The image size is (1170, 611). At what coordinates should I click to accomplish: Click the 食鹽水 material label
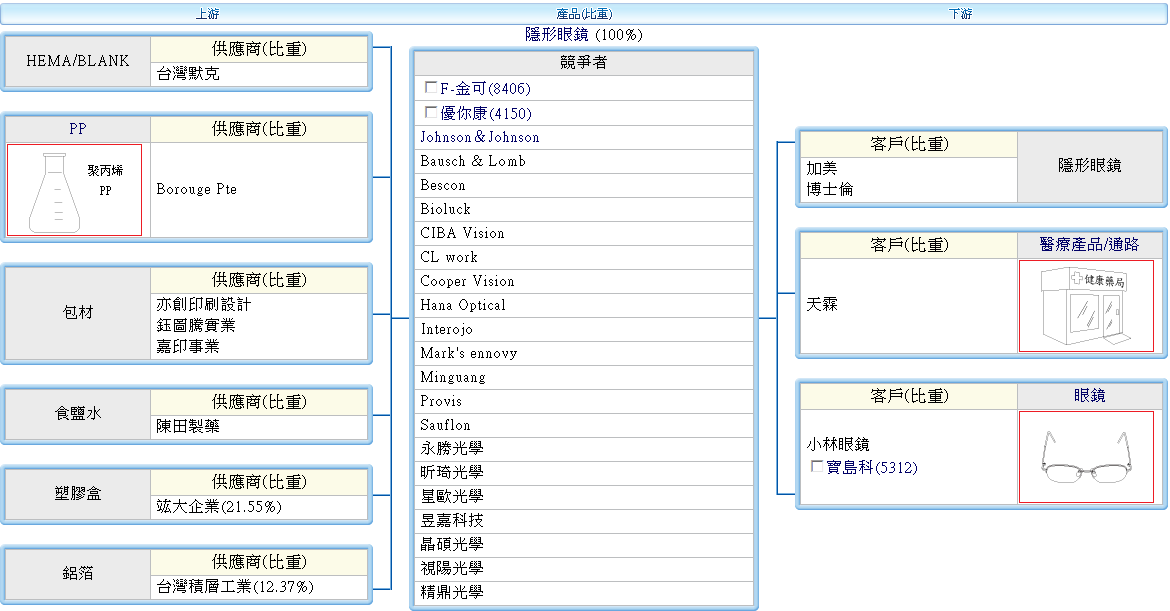[78, 413]
